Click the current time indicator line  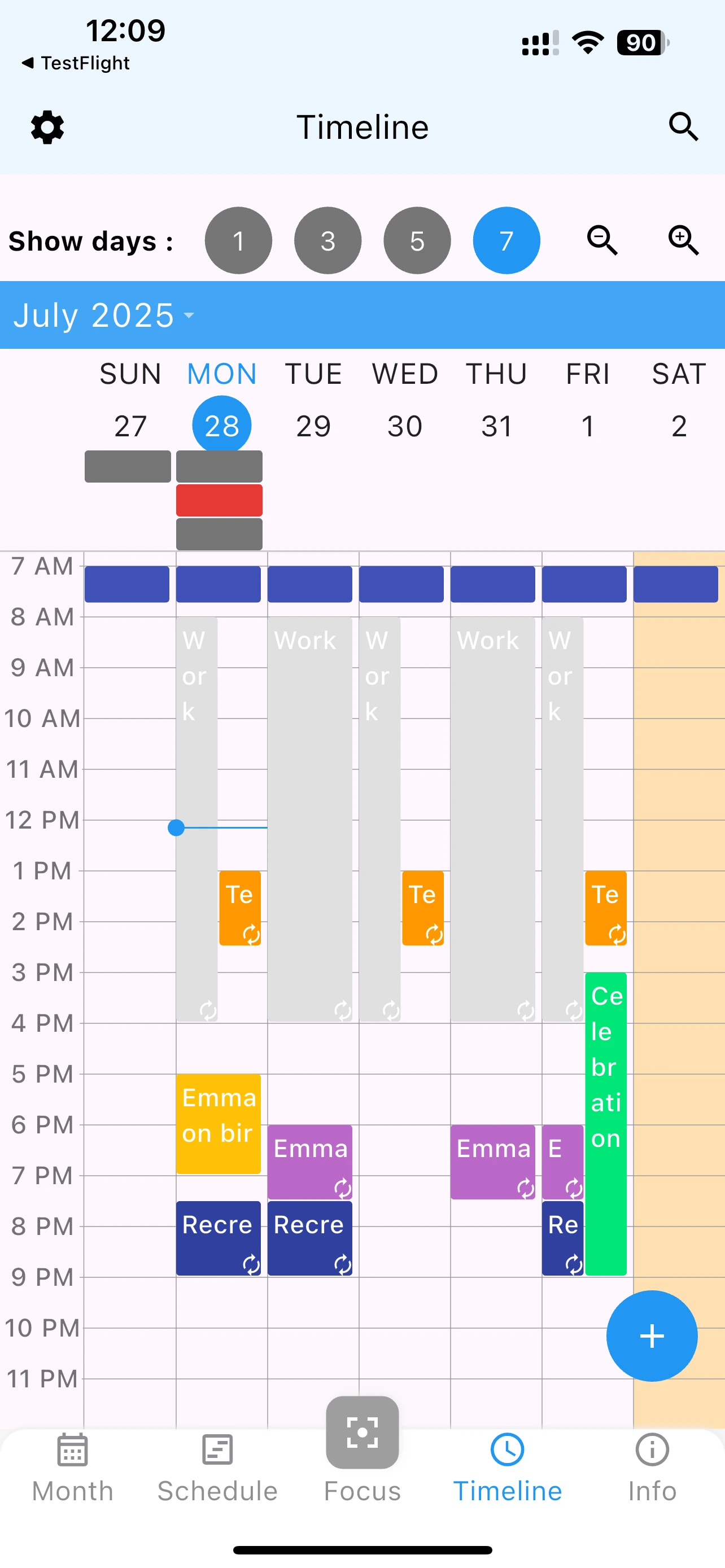click(x=177, y=827)
